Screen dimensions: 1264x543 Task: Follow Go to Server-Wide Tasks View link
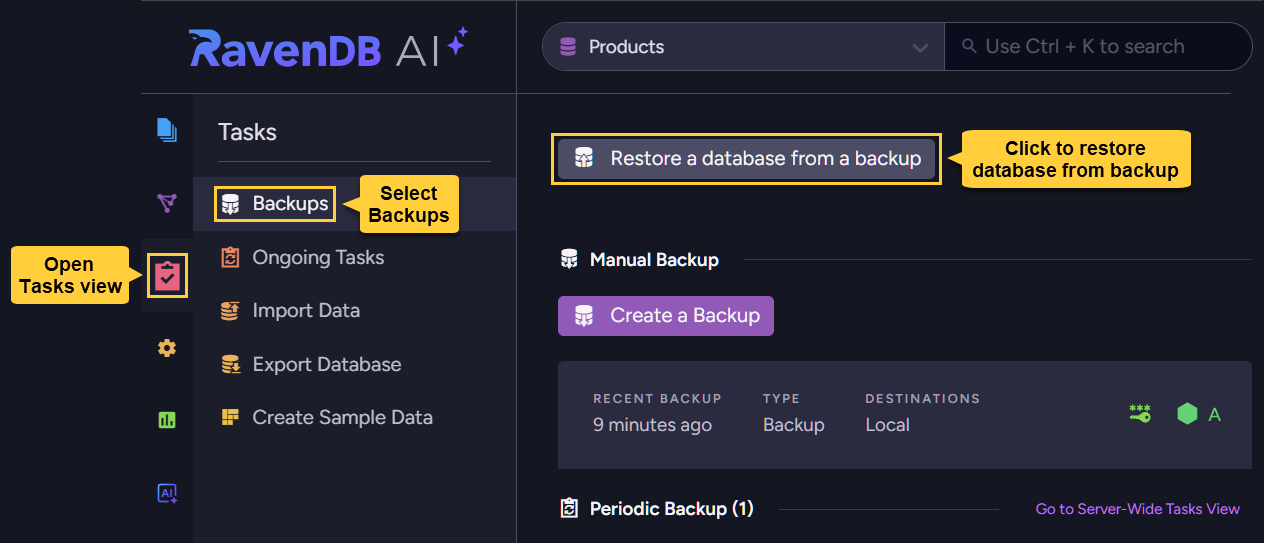(1137, 509)
